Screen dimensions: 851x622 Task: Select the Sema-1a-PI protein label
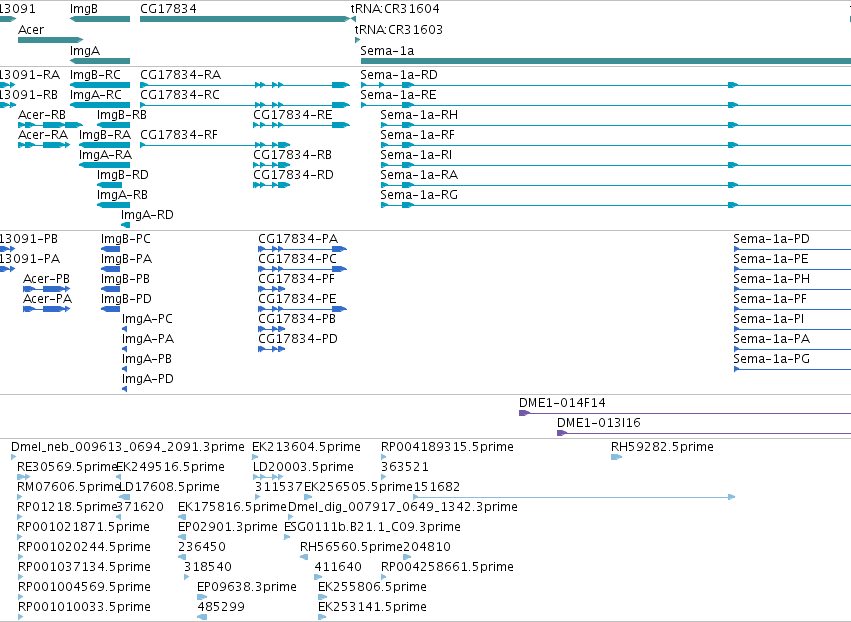click(769, 319)
